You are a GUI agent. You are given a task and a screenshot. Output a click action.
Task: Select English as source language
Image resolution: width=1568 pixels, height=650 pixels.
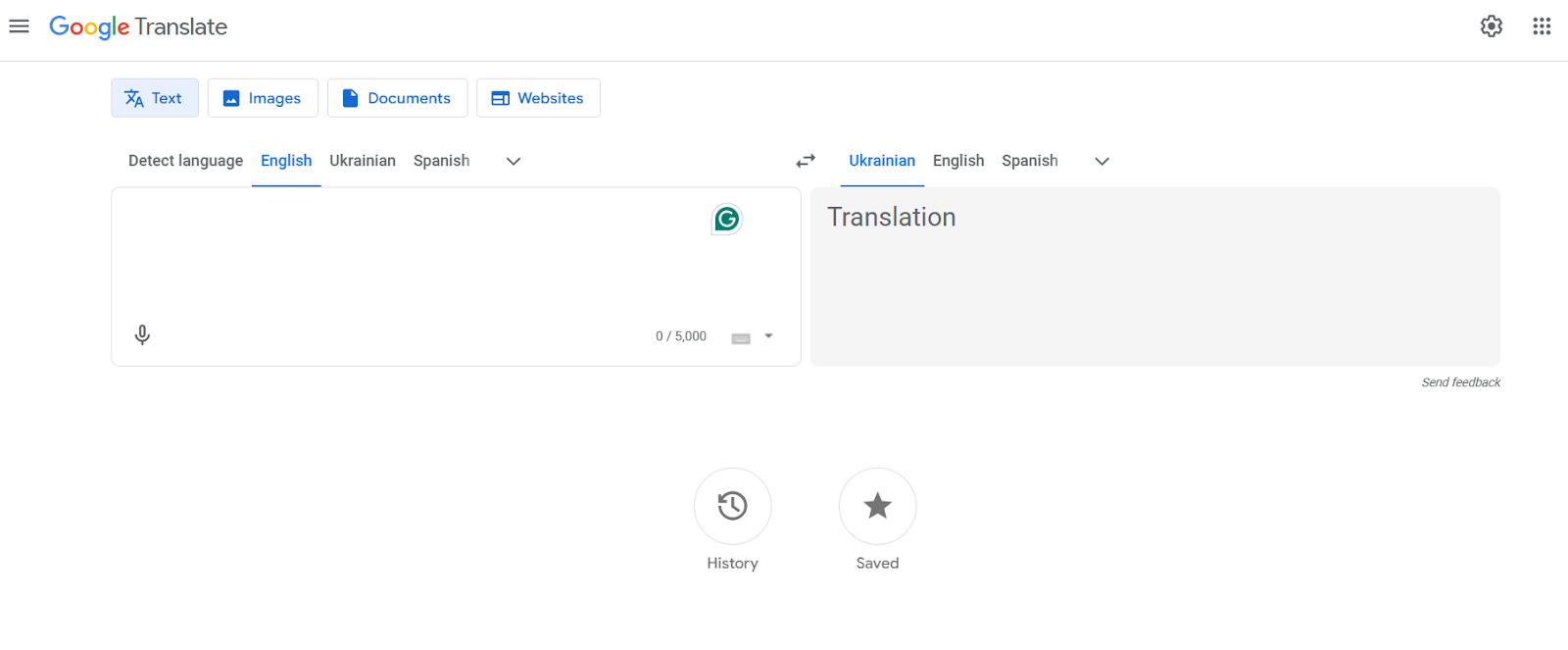tap(286, 161)
